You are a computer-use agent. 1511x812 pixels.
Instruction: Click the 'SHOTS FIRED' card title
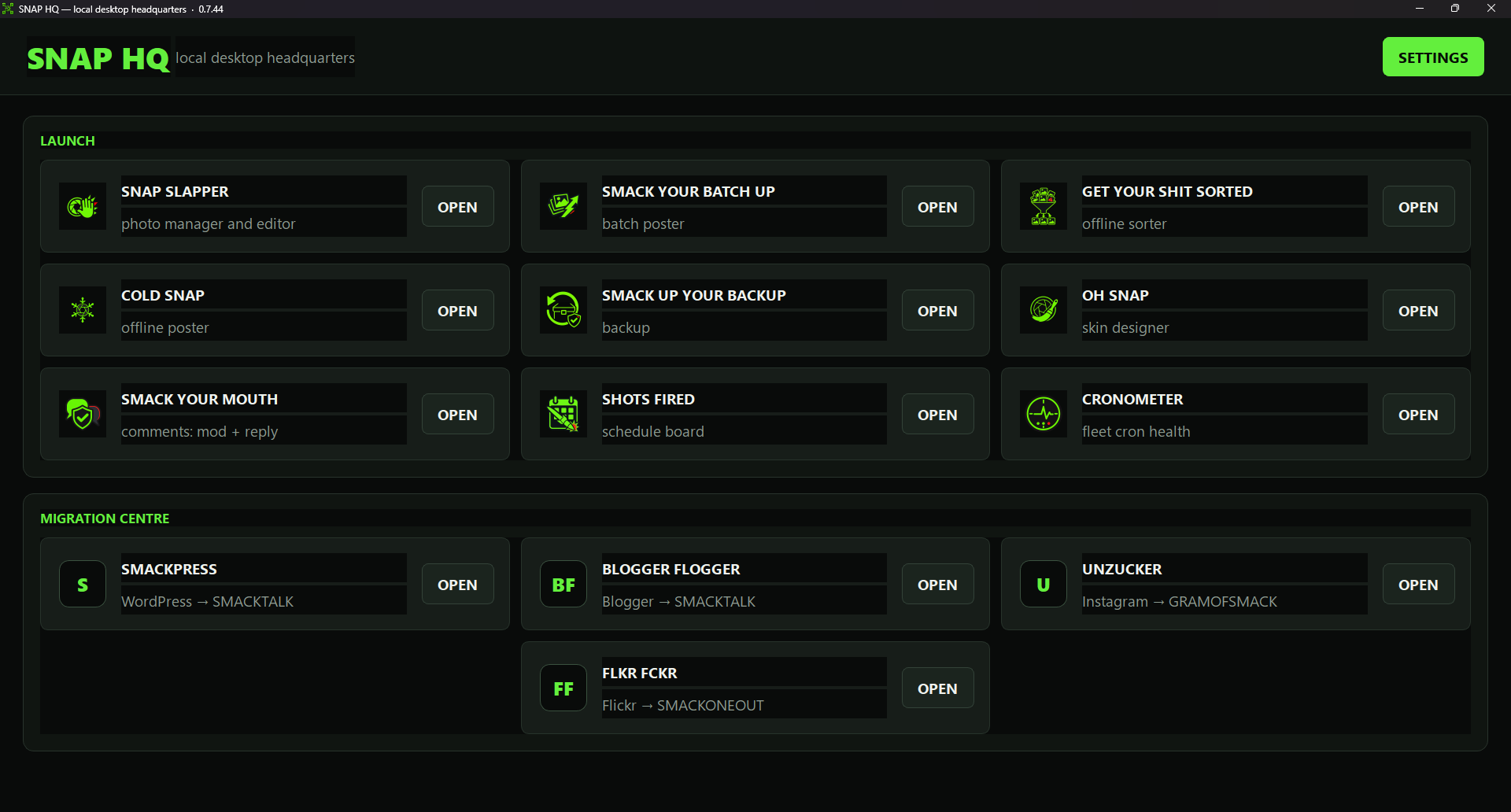648,399
